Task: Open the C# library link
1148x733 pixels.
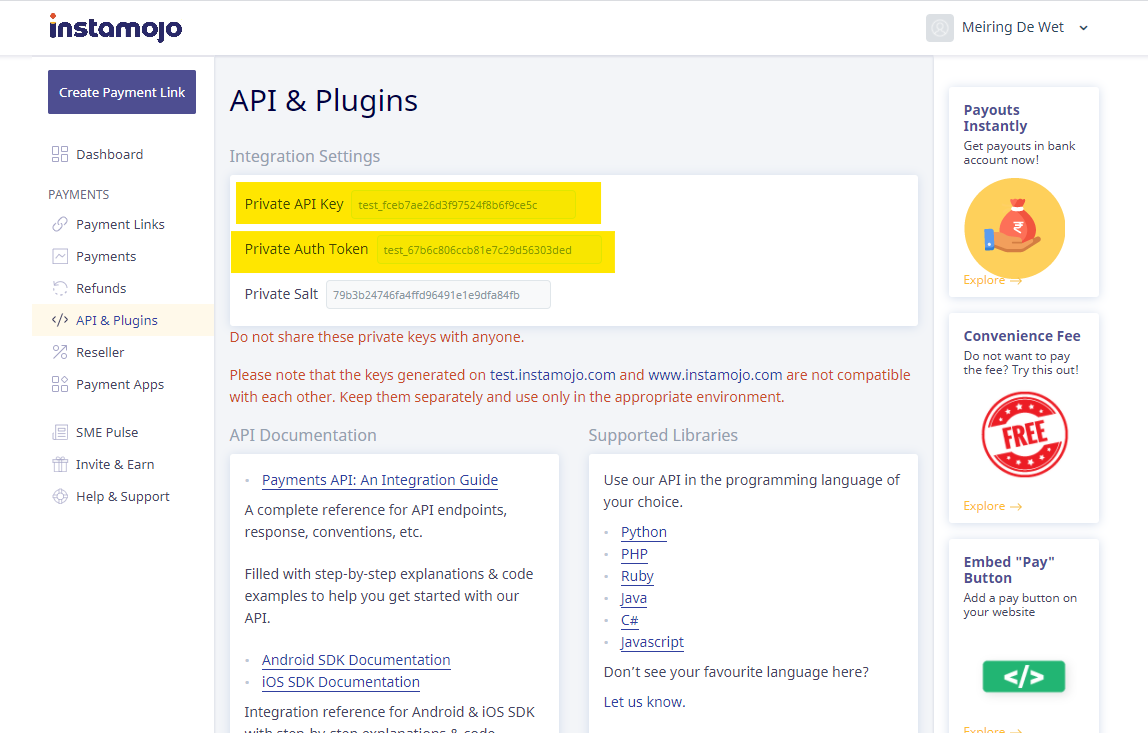Action: (x=630, y=620)
